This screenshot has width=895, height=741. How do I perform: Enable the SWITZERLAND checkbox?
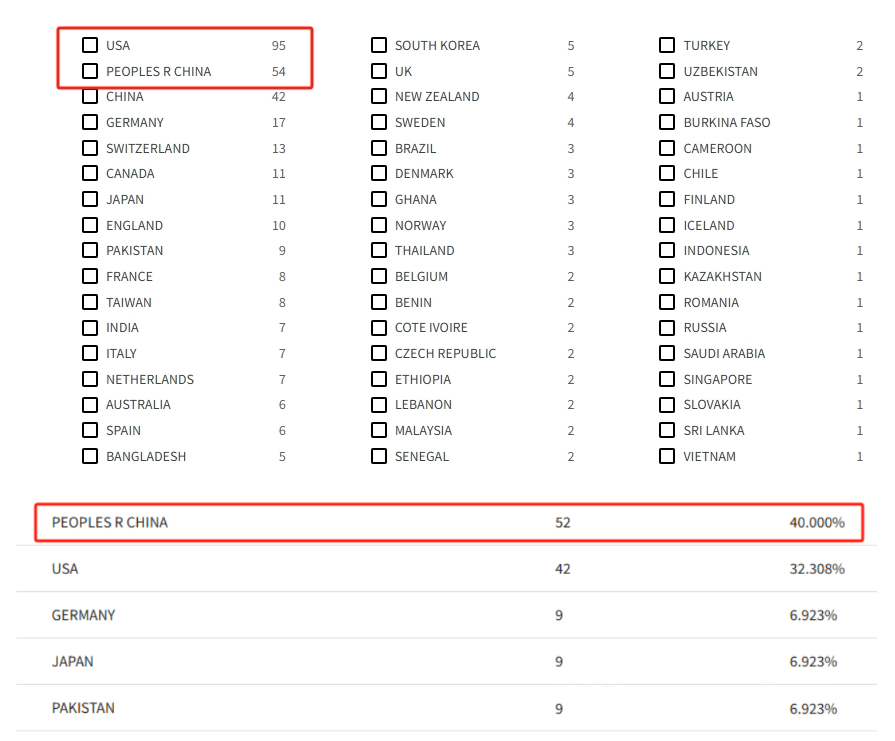coord(90,148)
